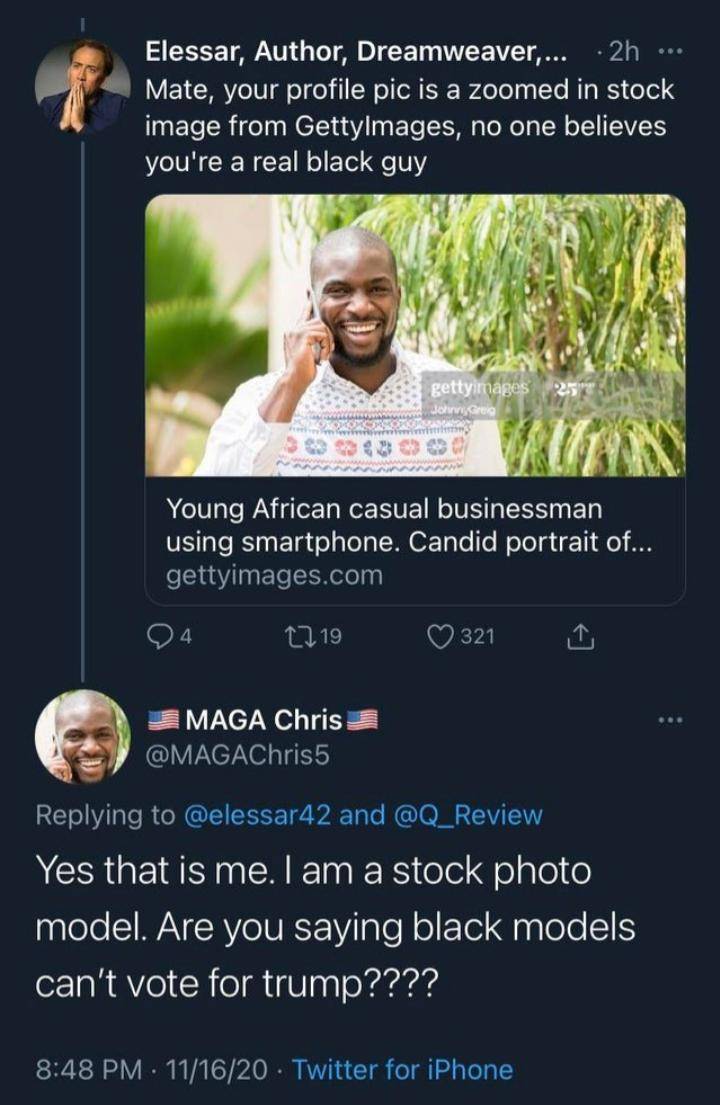Screen dimensions: 720x1105
Task: Open MAGA Chris profile avatar
Action: coord(82,737)
